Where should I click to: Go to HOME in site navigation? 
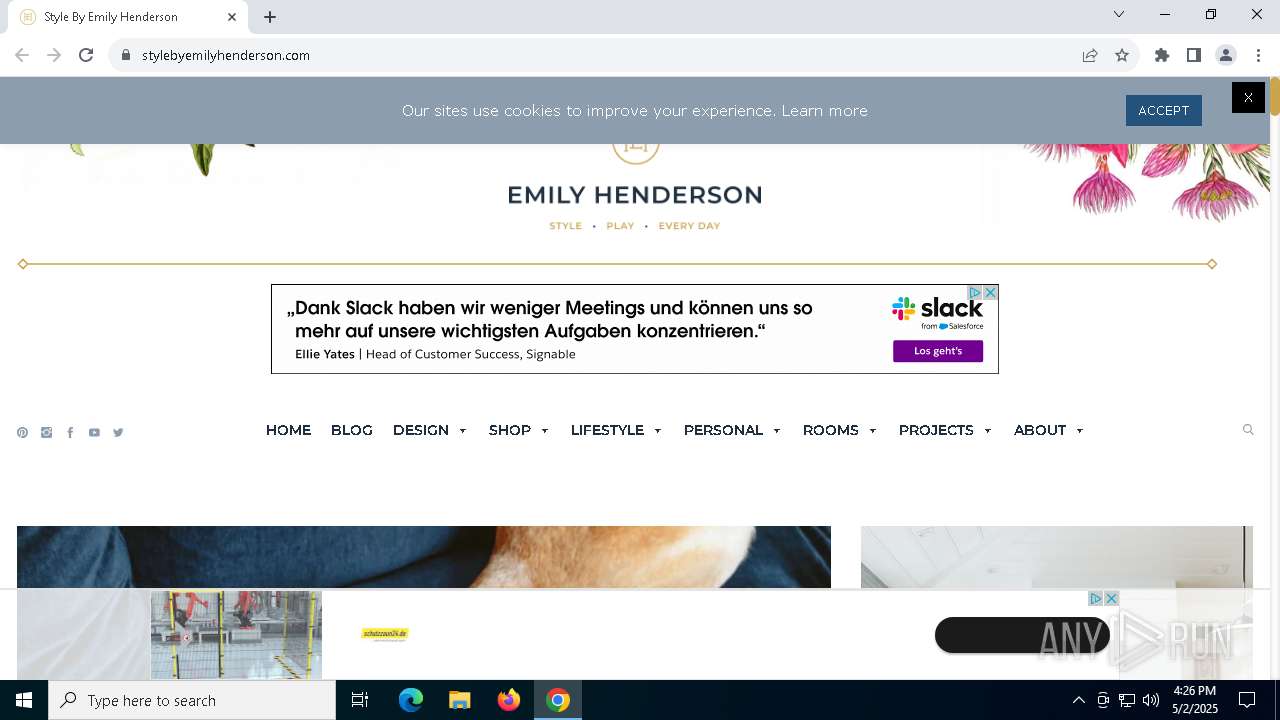tap(288, 430)
